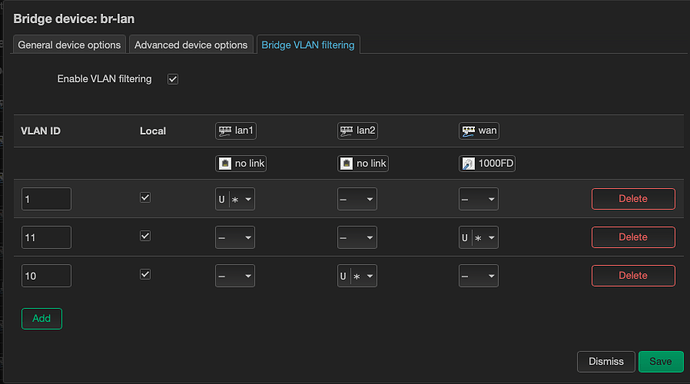Open lan2 dropdown for VLAN 10
This screenshot has height=384, width=690.
(x=357, y=276)
